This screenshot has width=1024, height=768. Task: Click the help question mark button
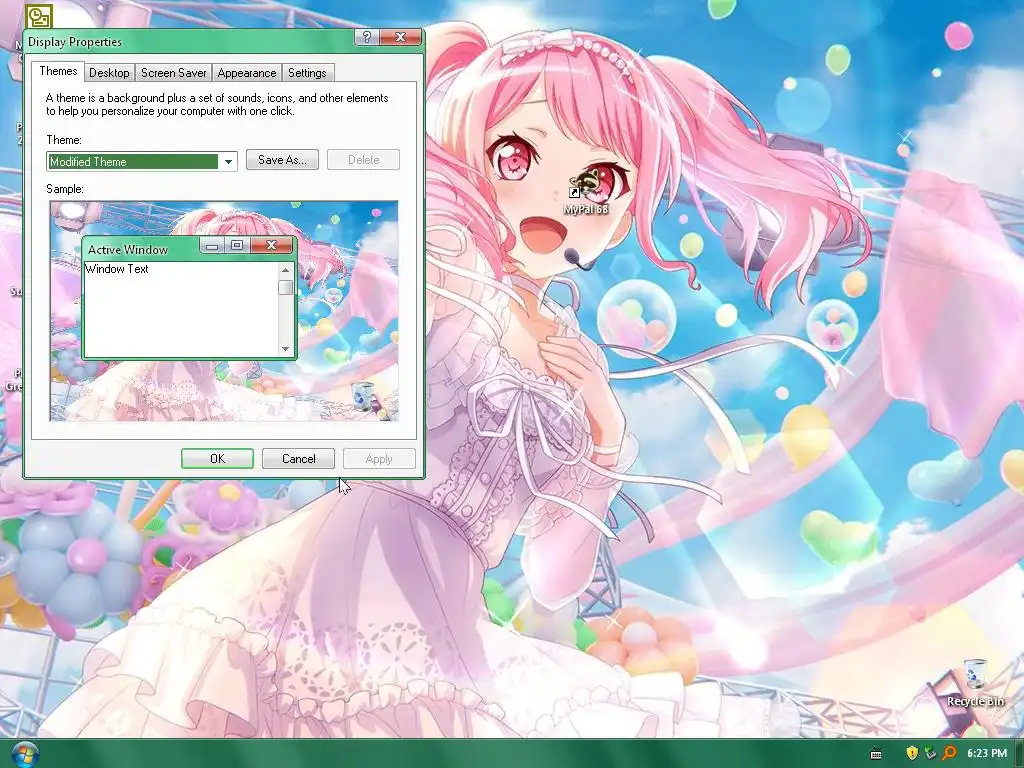366,37
